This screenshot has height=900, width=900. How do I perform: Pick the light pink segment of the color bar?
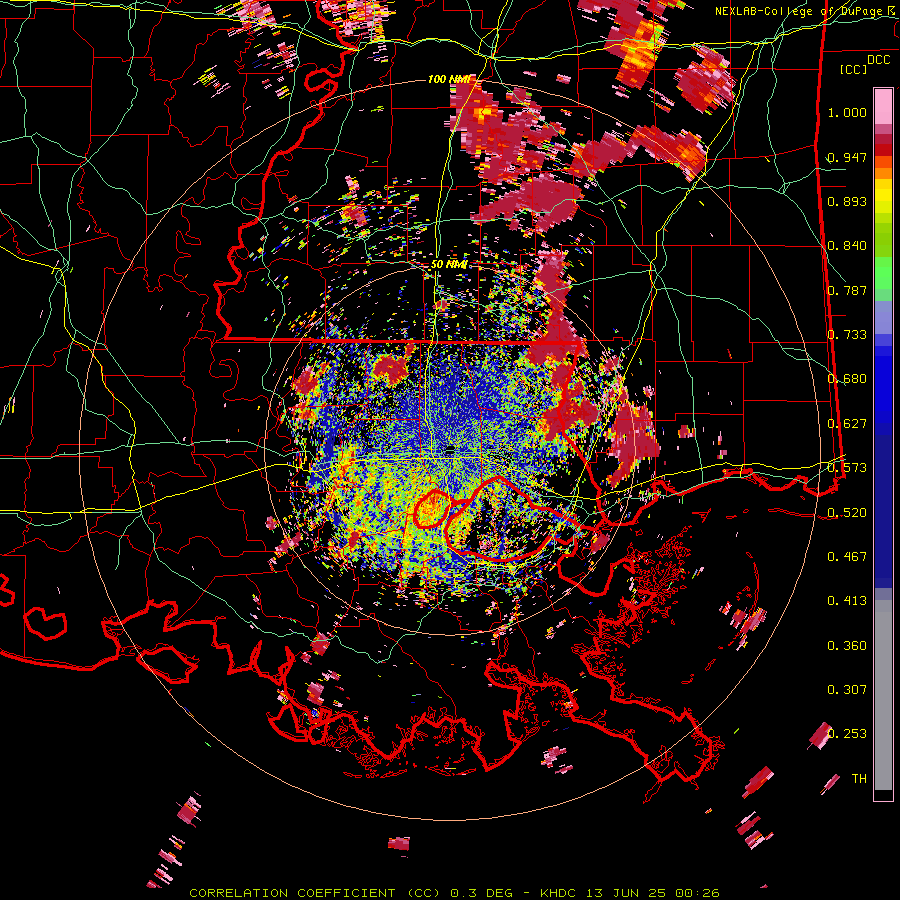tap(883, 106)
